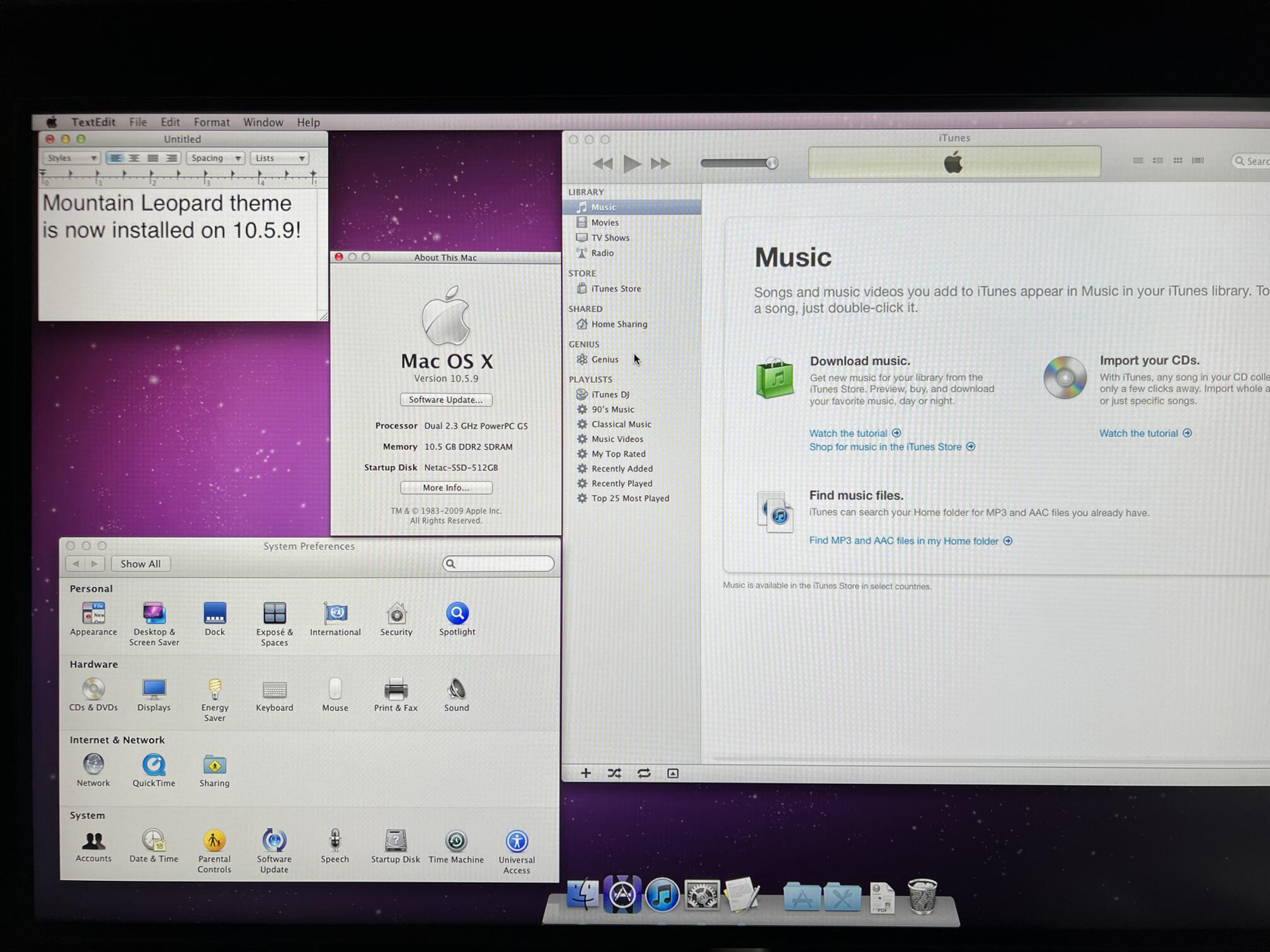Open Print & Fax preferences
This screenshot has height=952, width=1270.
point(396,695)
